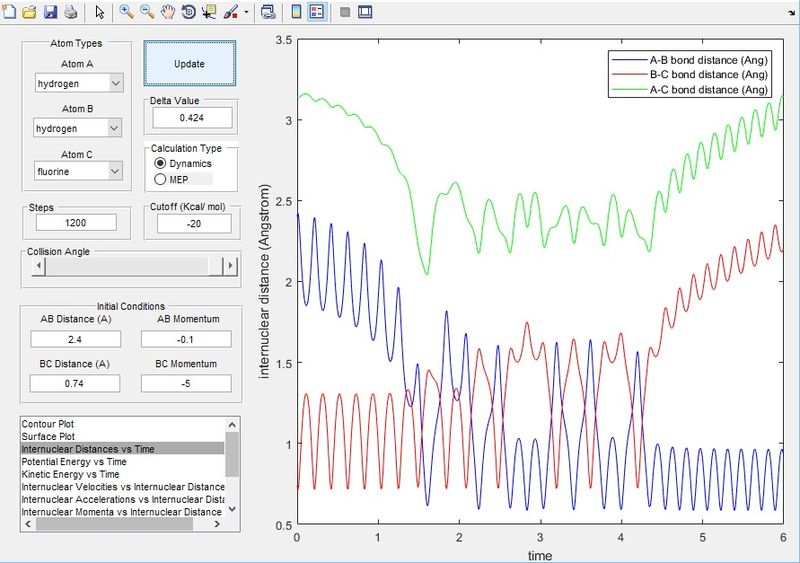Save the figure with the floppy disk icon
This screenshot has width=800, height=563.
click(x=50, y=12)
